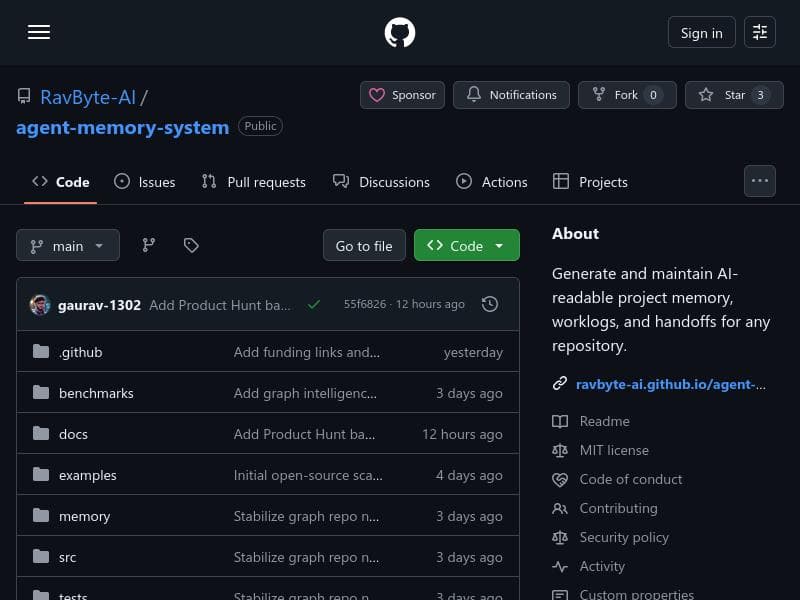
Task: View tags via the tag icon
Action: [191, 245]
